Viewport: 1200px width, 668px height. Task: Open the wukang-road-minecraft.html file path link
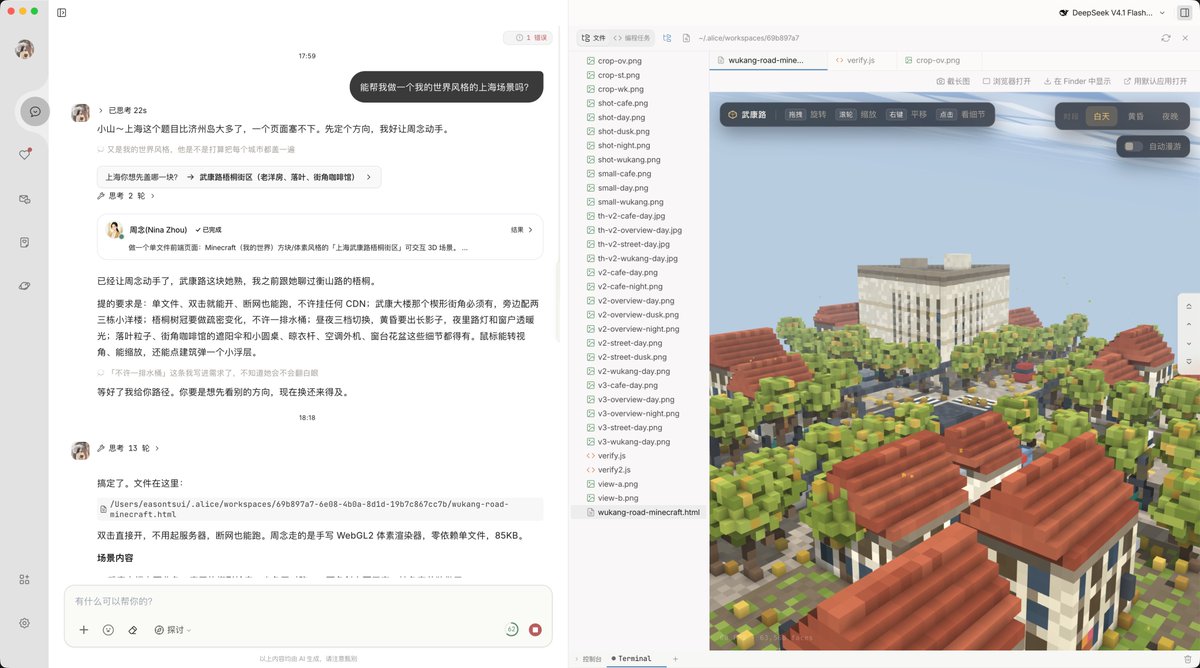[x=320, y=509]
